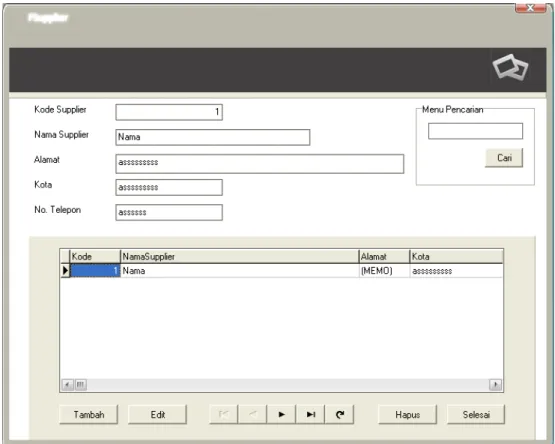Focus the Kode Supplier field

[169, 112]
